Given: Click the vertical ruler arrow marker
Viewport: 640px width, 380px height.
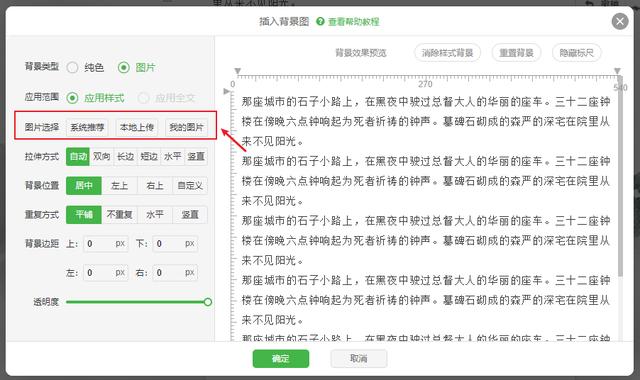Looking at the screenshot, I should click(x=227, y=91).
